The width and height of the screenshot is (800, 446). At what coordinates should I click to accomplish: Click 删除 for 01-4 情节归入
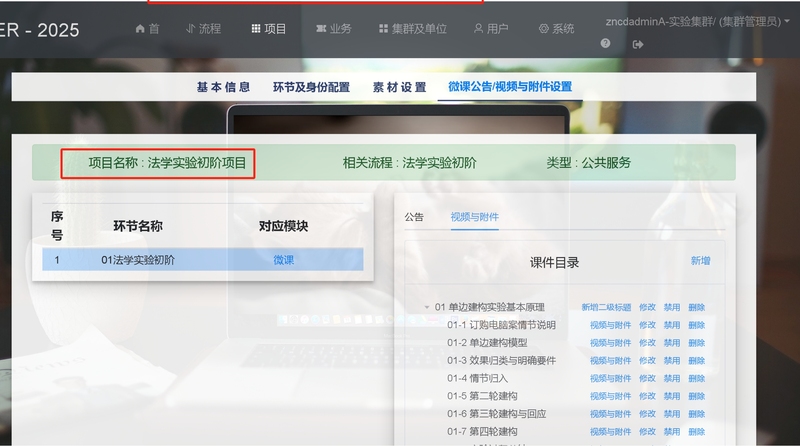tap(696, 379)
